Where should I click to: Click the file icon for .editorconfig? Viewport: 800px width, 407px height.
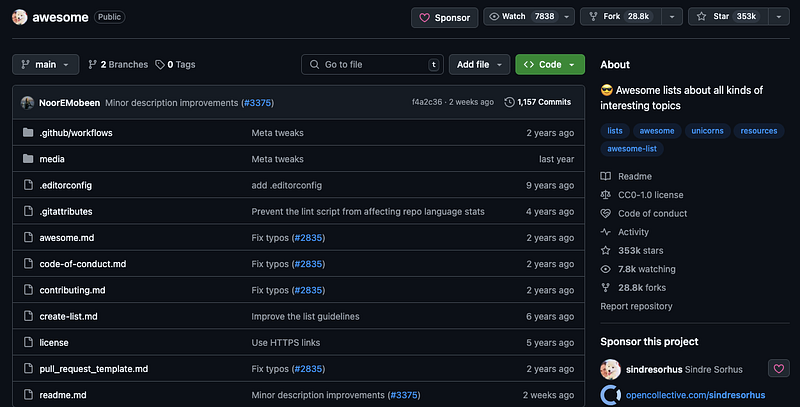click(x=29, y=185)
